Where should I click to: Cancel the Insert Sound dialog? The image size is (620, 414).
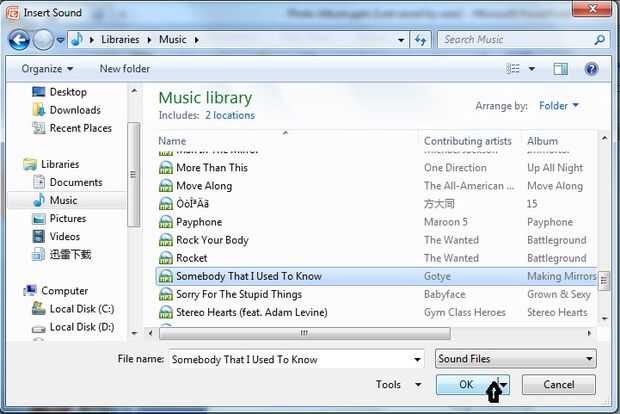coord(558,384)
